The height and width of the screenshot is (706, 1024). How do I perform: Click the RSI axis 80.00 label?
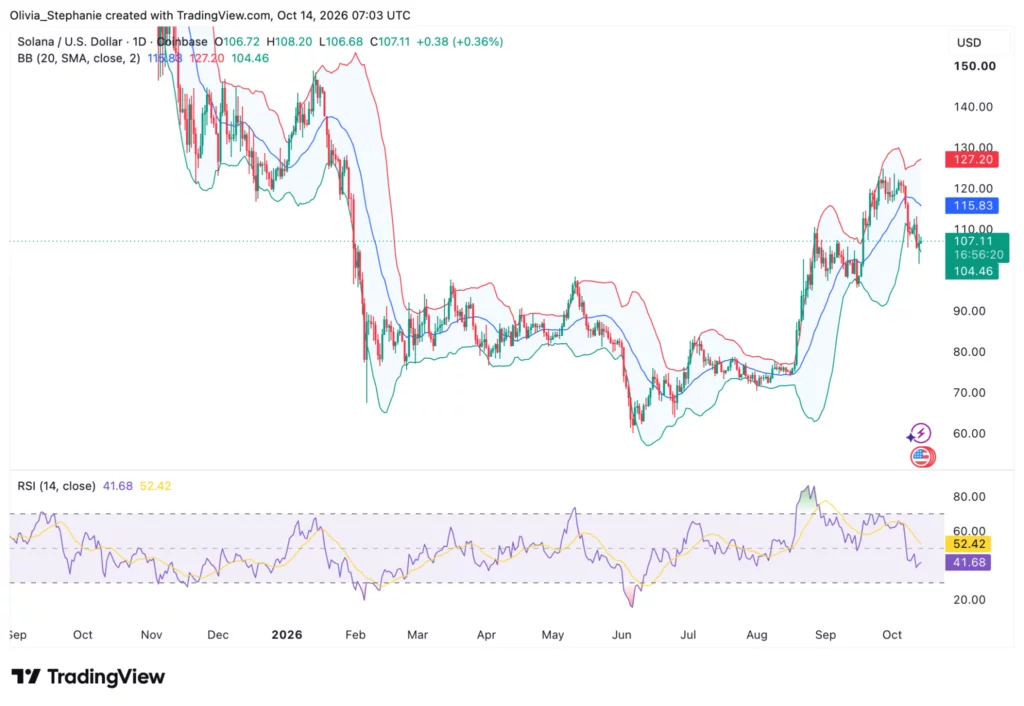(969, 496)
